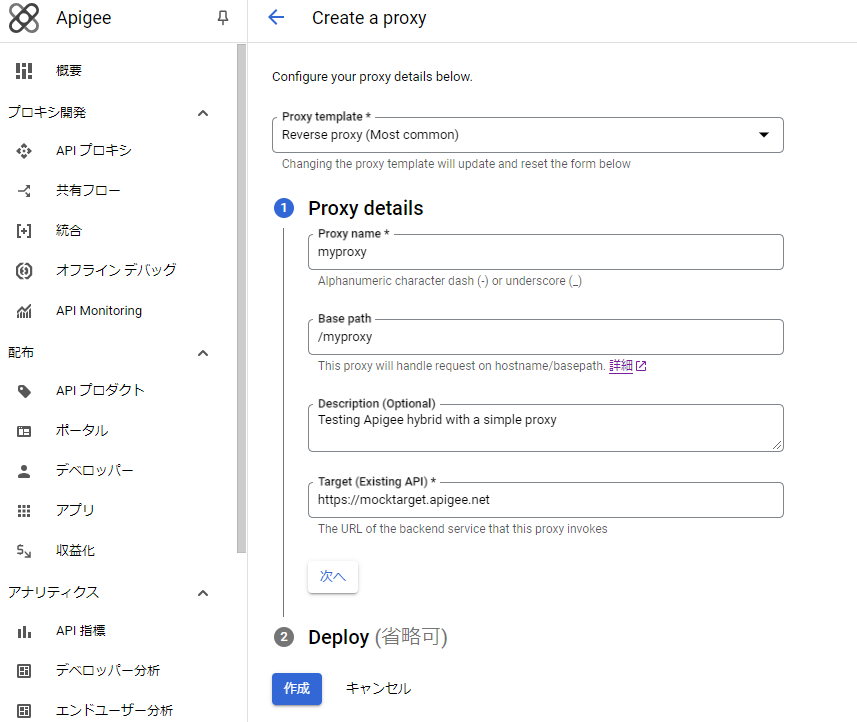Open 共有フロー shared flows icon
Image resolution: width=857 pixels, height=722 pixels.
point(24,191)
